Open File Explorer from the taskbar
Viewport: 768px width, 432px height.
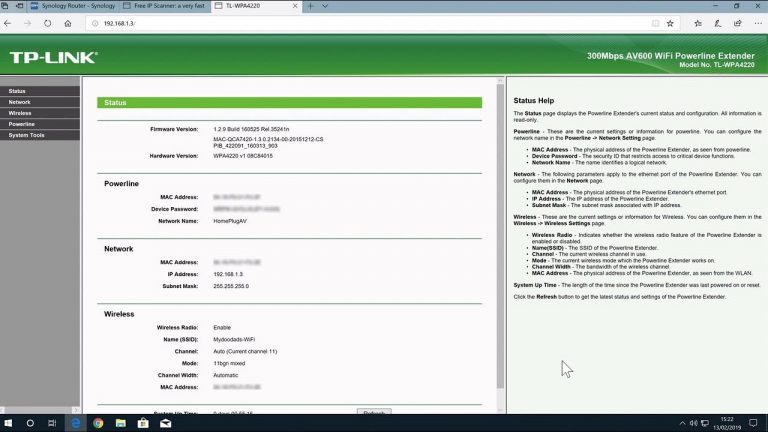coord(120,423)
